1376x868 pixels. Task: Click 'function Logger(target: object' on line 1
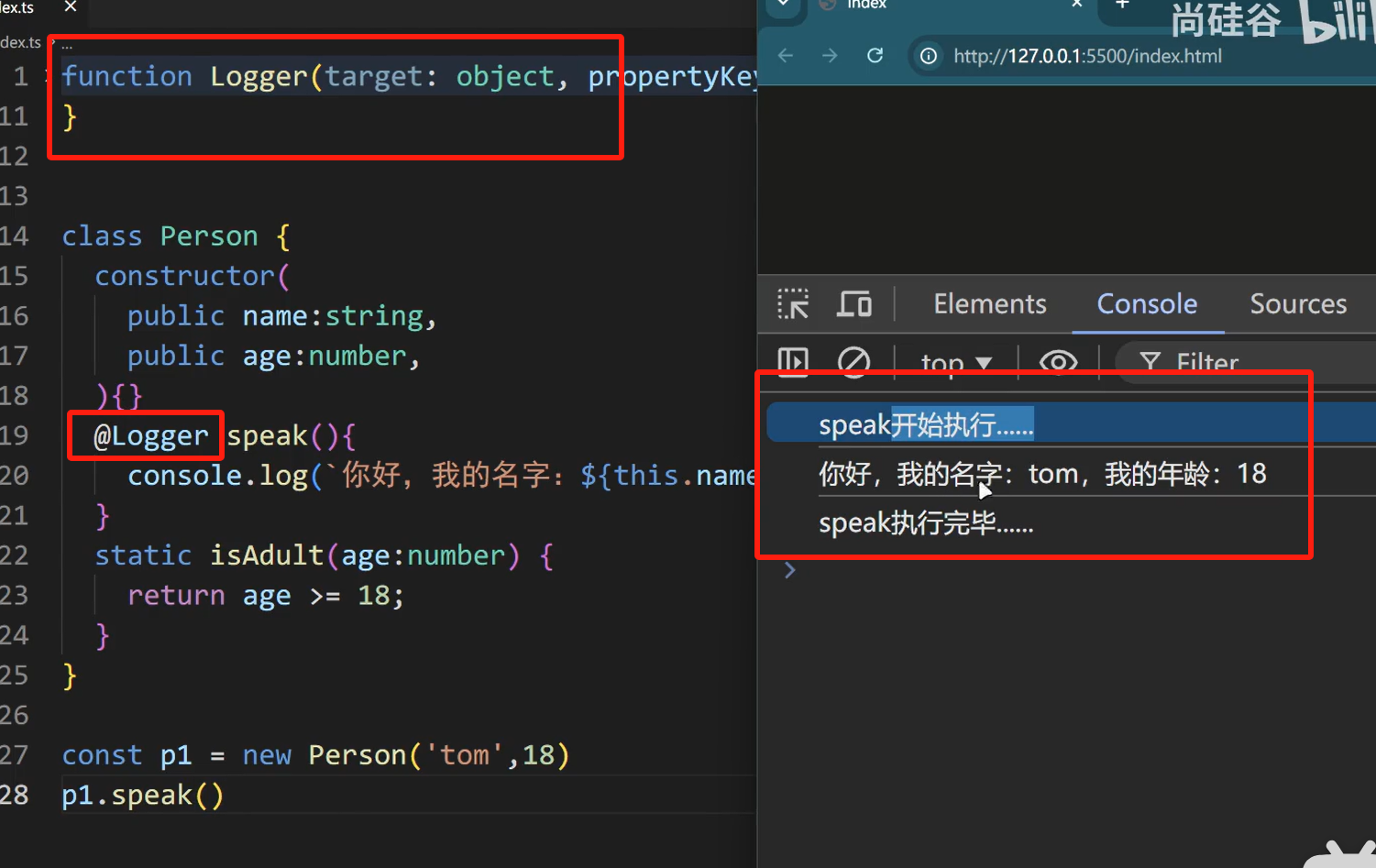pyautogui.click(x=309, y=76)
